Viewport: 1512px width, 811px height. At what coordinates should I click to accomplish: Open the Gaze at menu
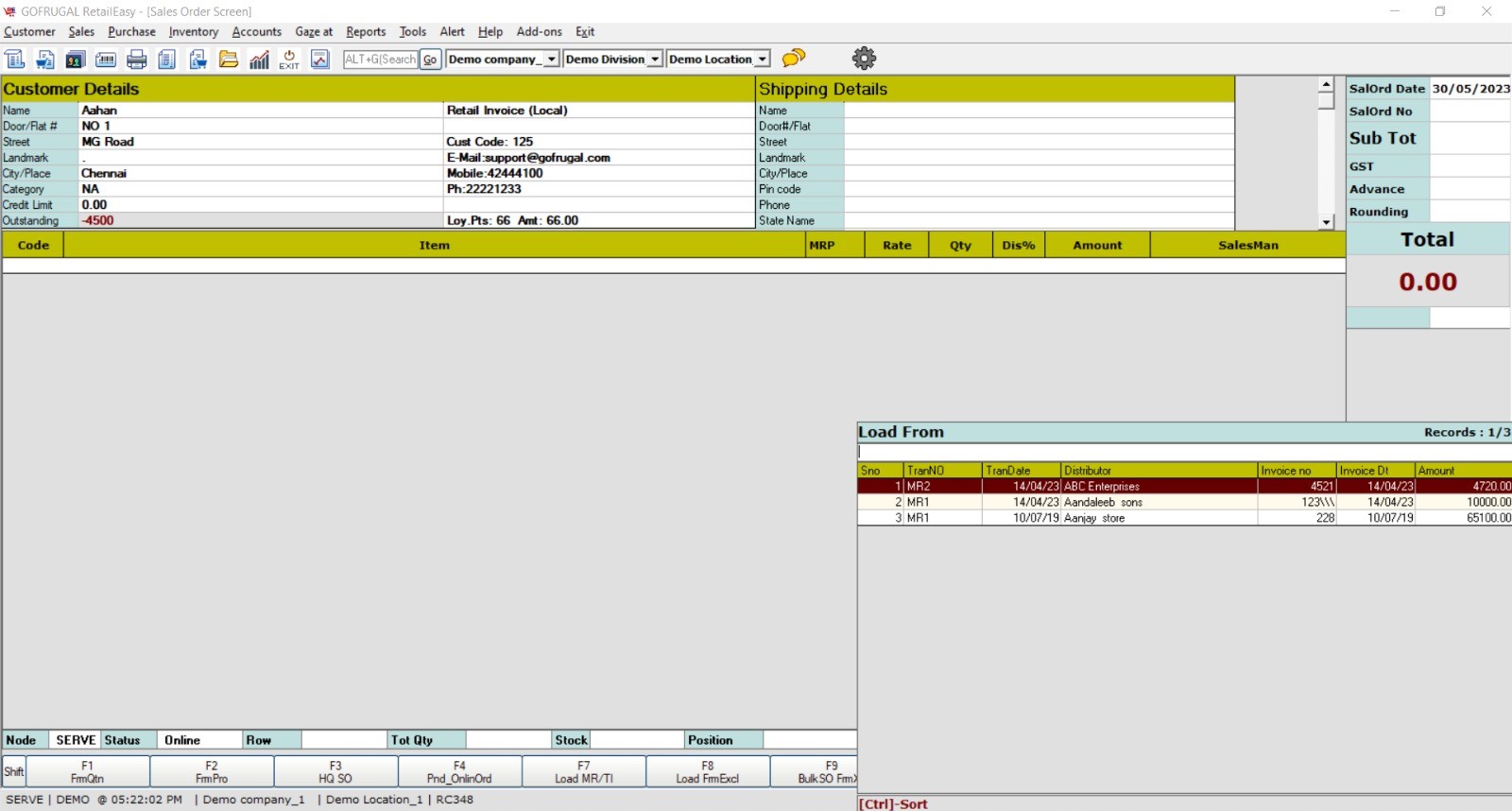(x=314, y=31)
